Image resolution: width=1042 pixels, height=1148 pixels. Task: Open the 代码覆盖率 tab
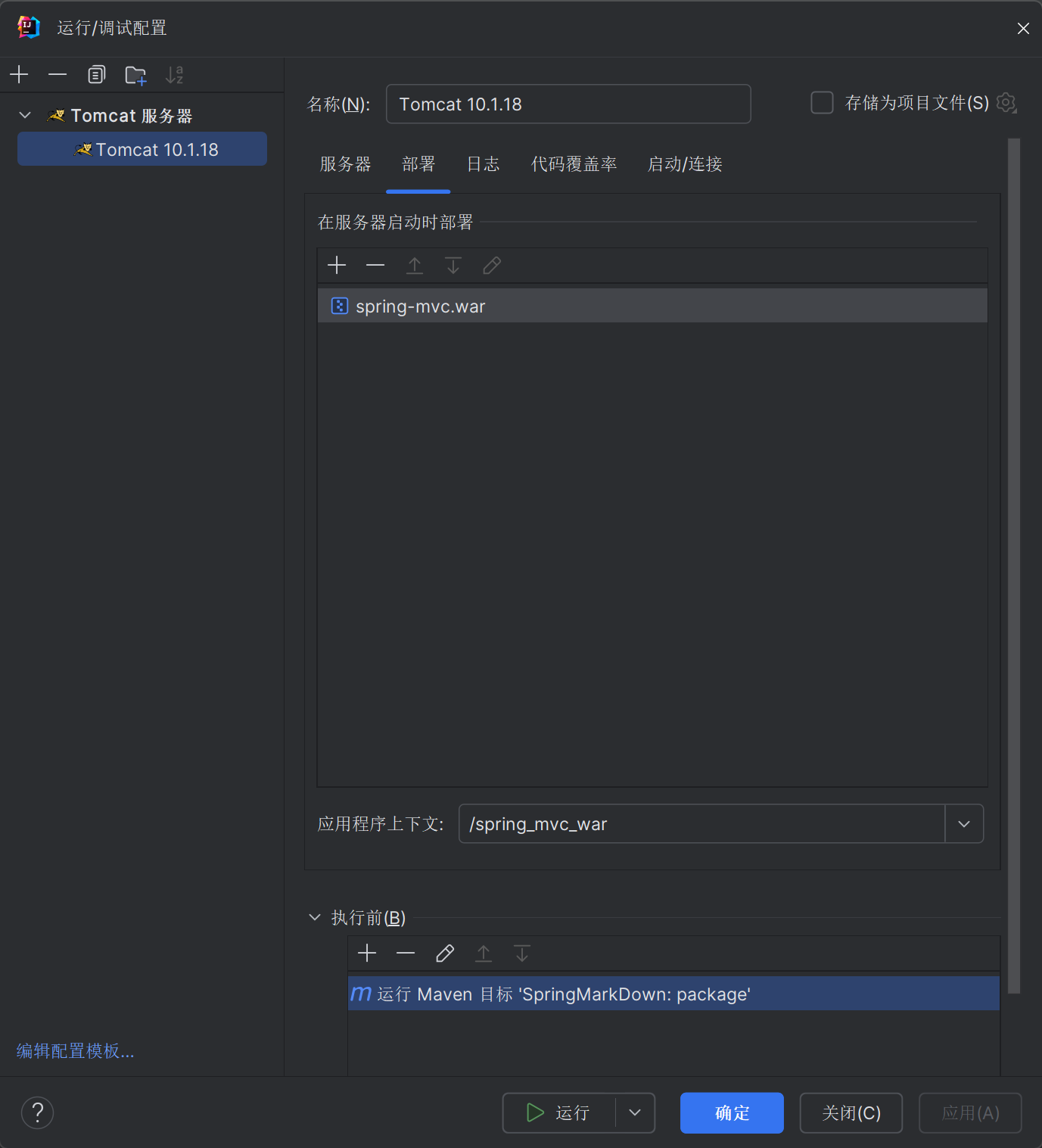574,164
